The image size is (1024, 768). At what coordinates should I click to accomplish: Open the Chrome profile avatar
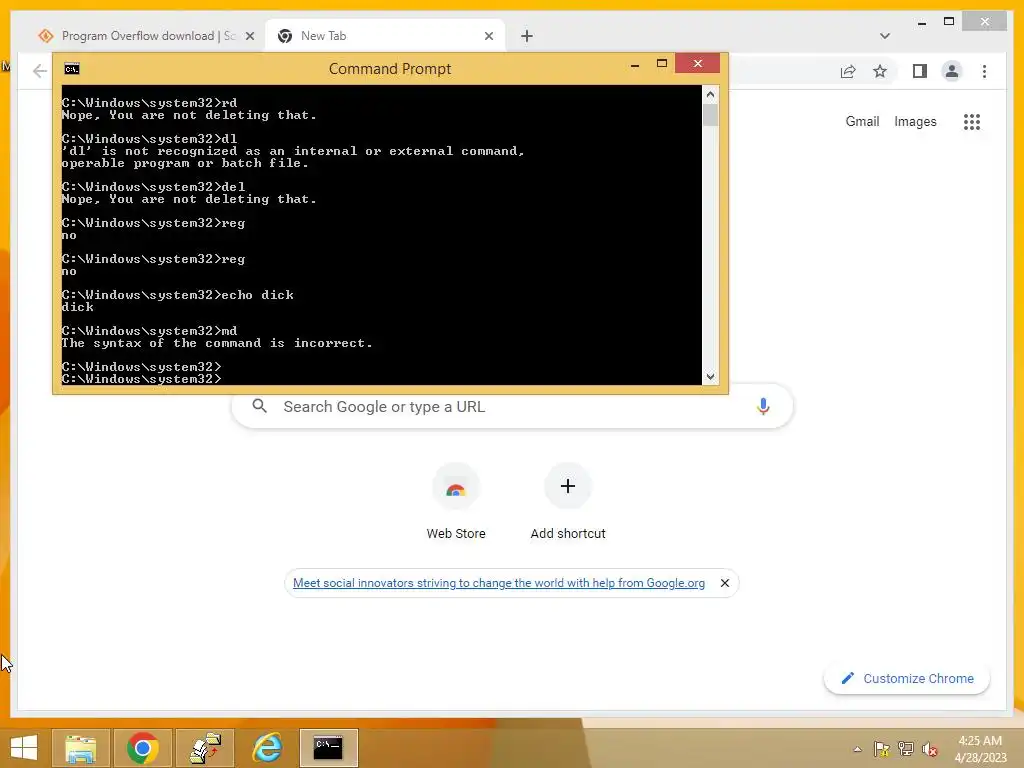[x=952, y=71]
